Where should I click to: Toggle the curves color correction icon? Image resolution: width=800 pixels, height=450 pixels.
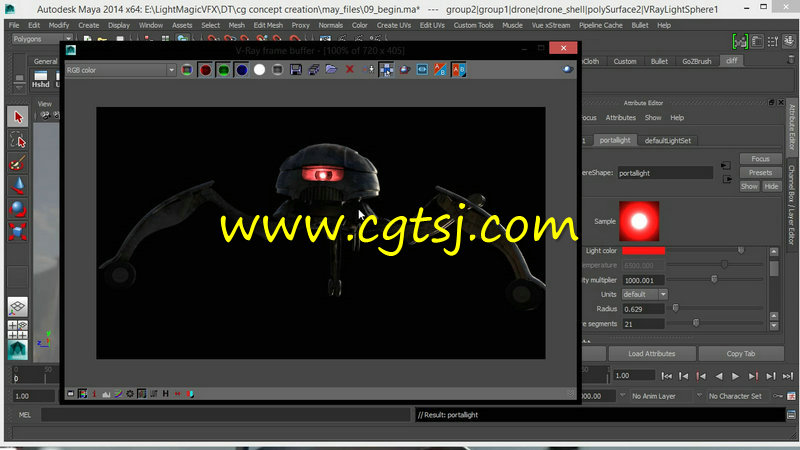click(118, 394)
